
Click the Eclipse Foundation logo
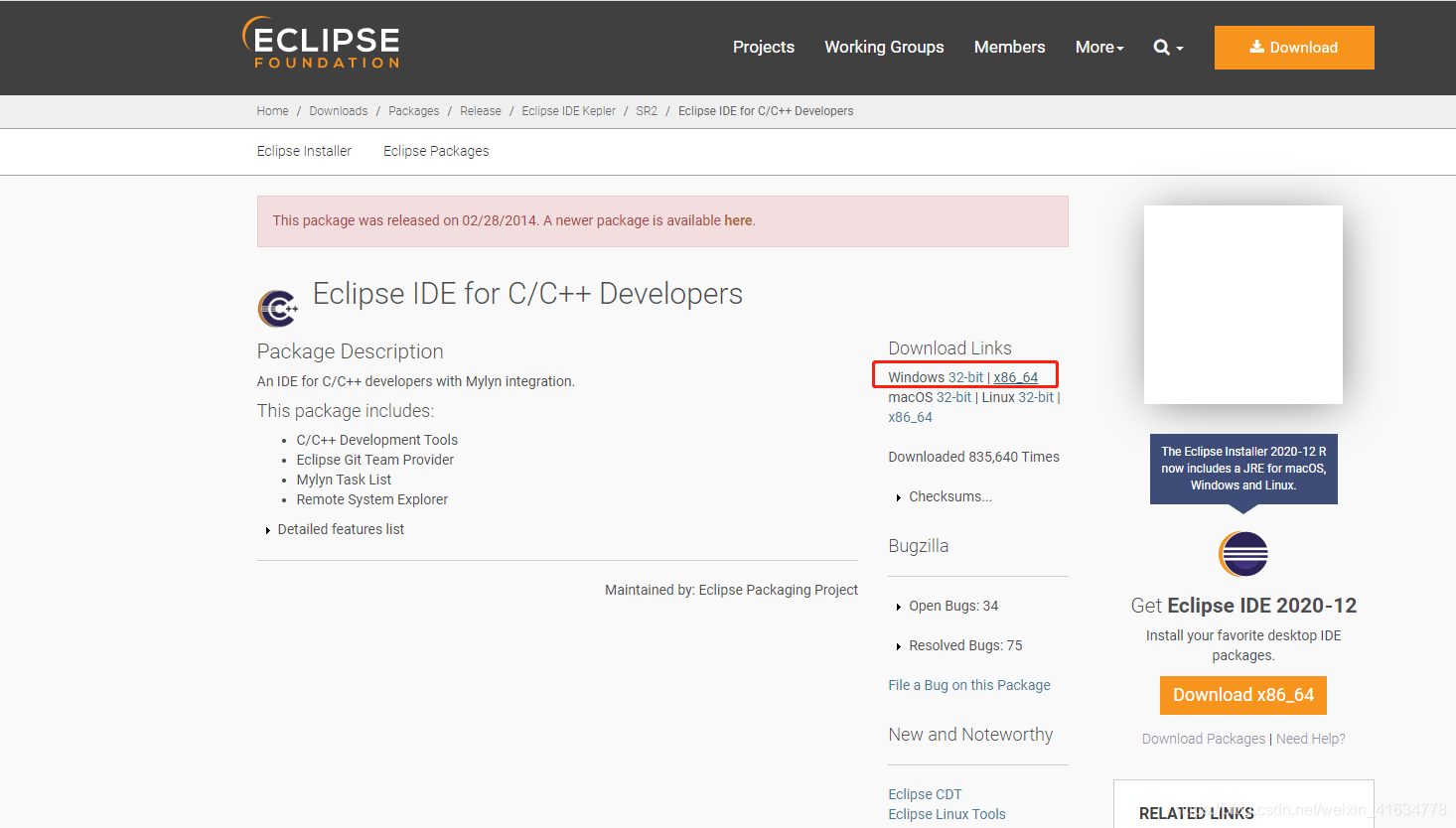pyautogui.click(x=321, y=43)
